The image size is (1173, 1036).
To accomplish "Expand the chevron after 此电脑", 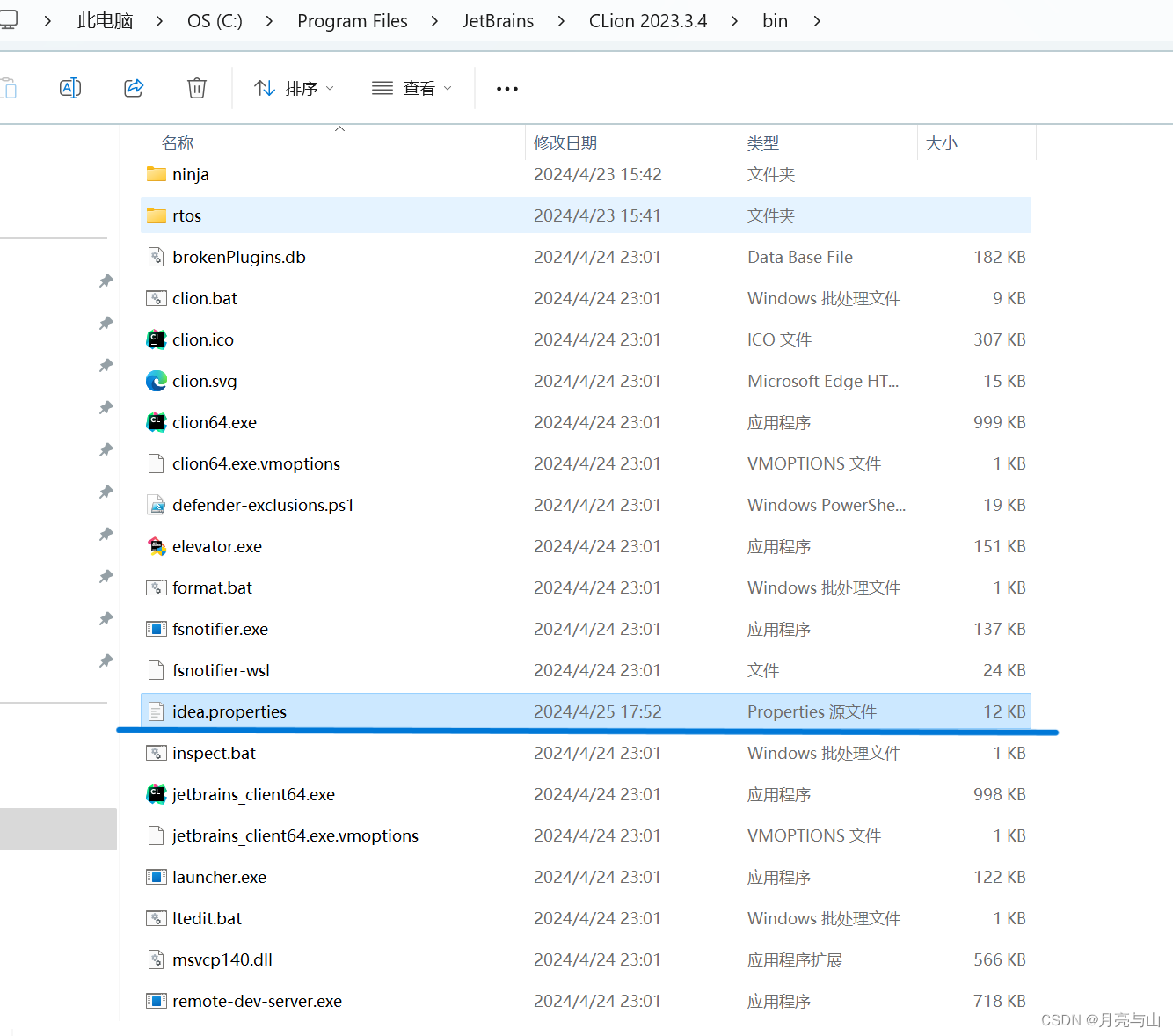I will coord(159,21).
